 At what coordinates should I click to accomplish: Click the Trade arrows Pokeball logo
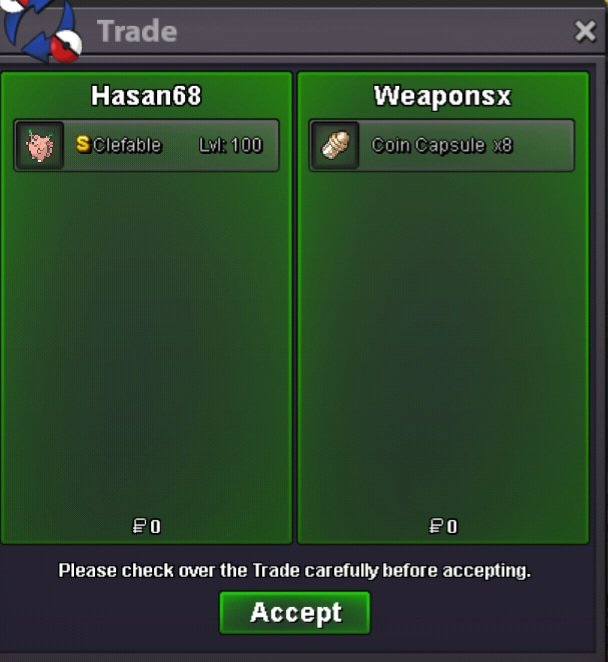(x=41, y=30)
